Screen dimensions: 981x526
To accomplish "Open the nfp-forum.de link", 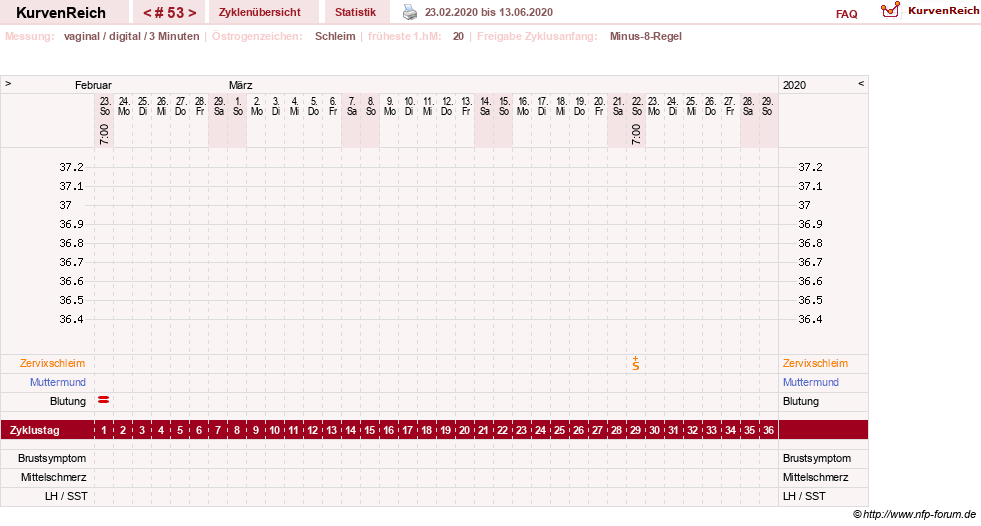I will [x=919, y=514].
